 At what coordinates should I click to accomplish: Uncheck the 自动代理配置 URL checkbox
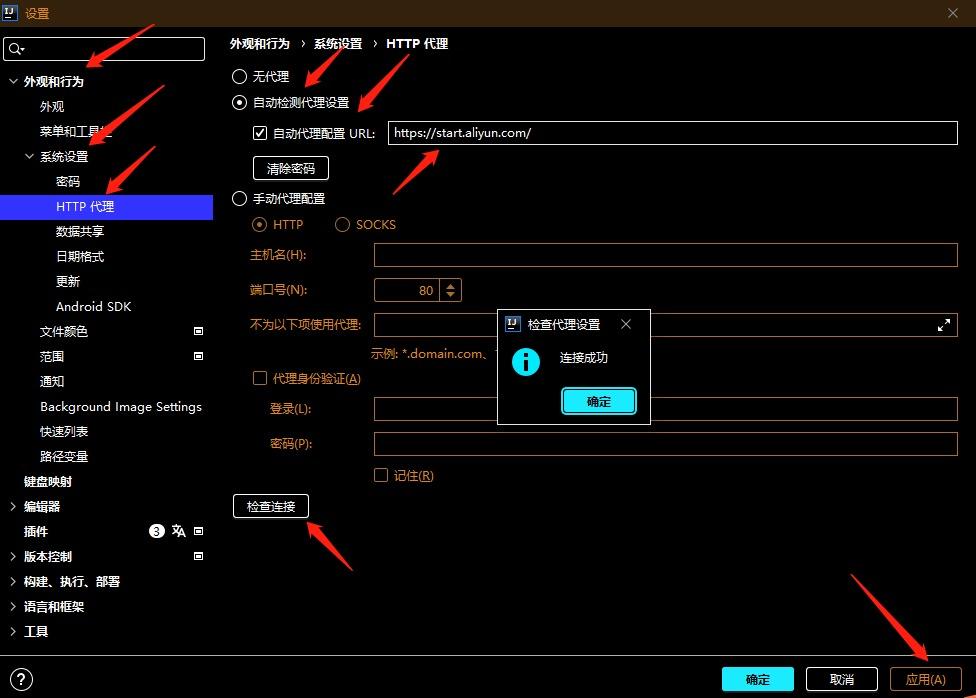[261, 132]
